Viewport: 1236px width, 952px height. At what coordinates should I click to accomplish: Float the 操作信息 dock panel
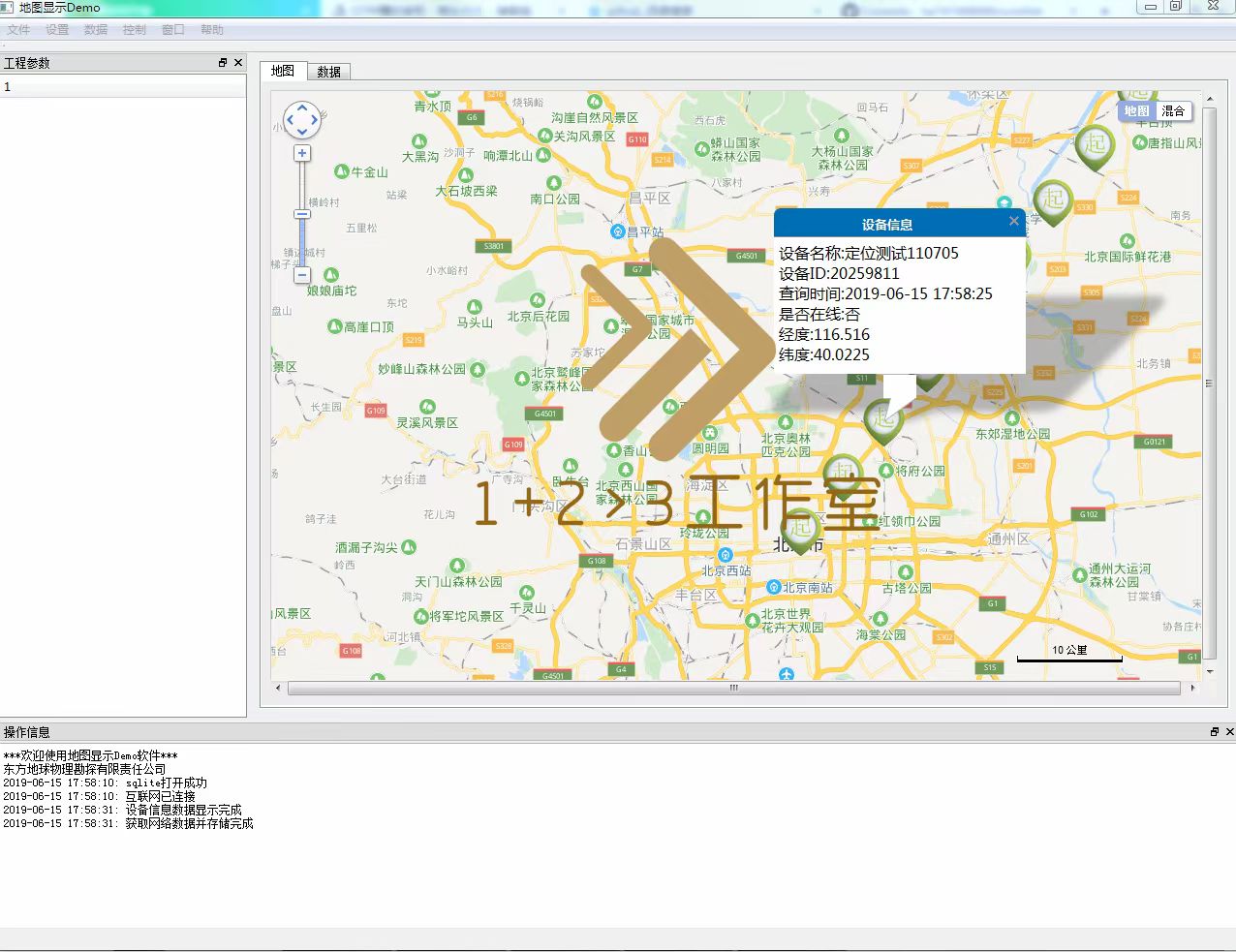pos(1215,732)
